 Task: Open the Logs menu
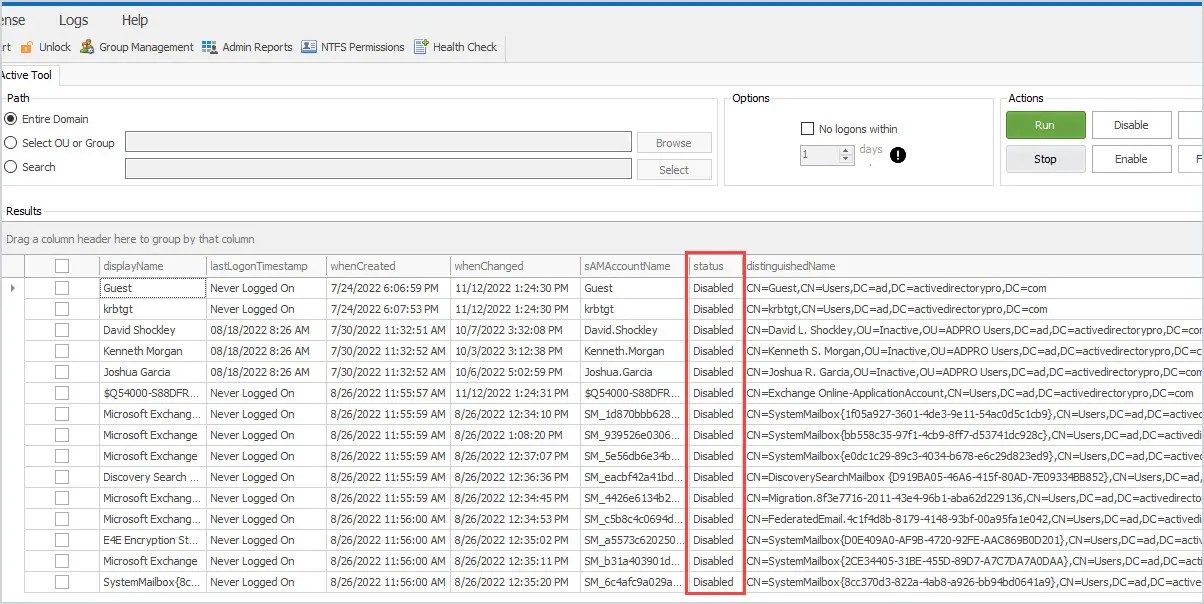click(x=73, y=19)
